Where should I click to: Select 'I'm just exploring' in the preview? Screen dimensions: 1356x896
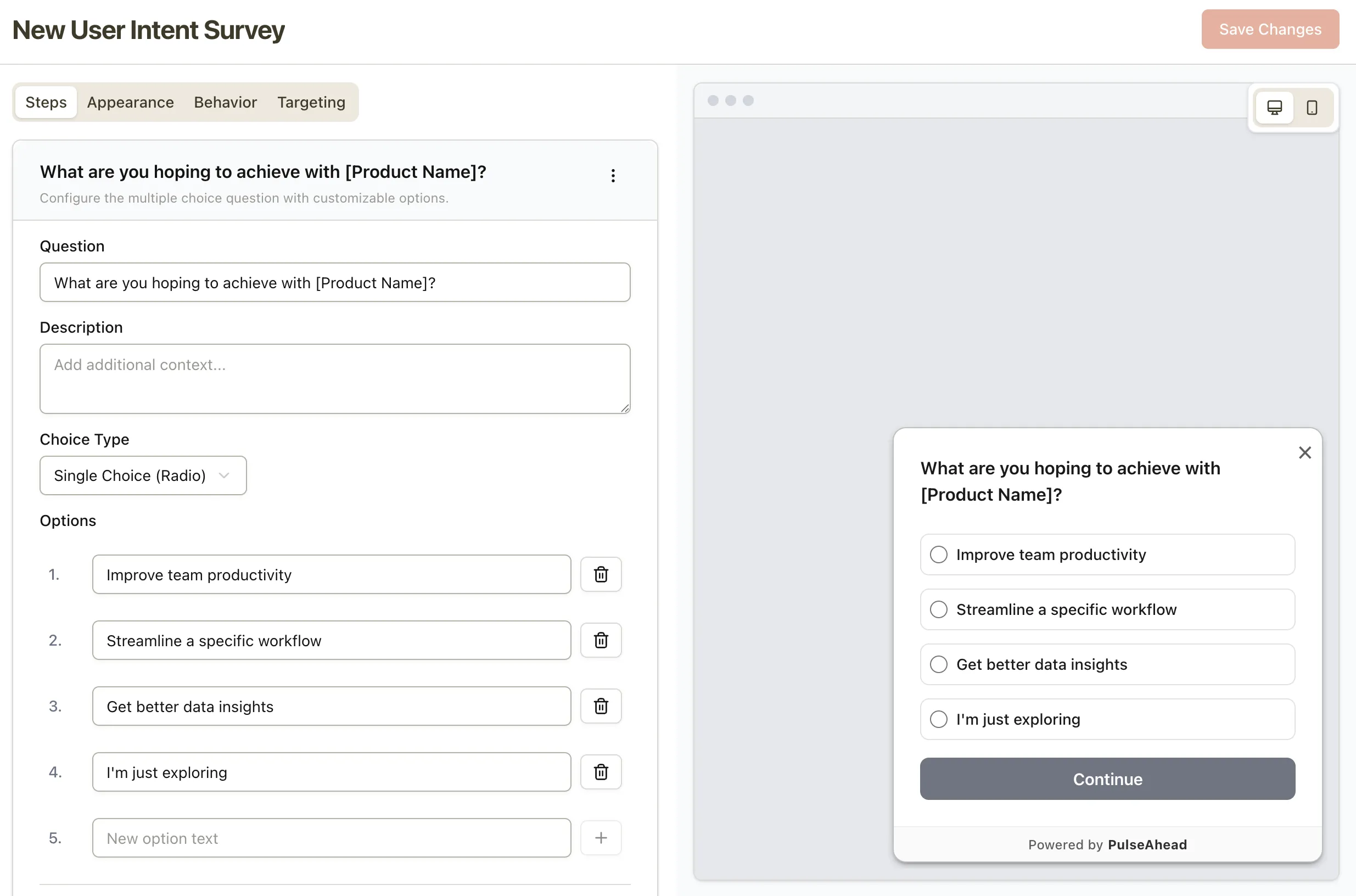point(938,719)
